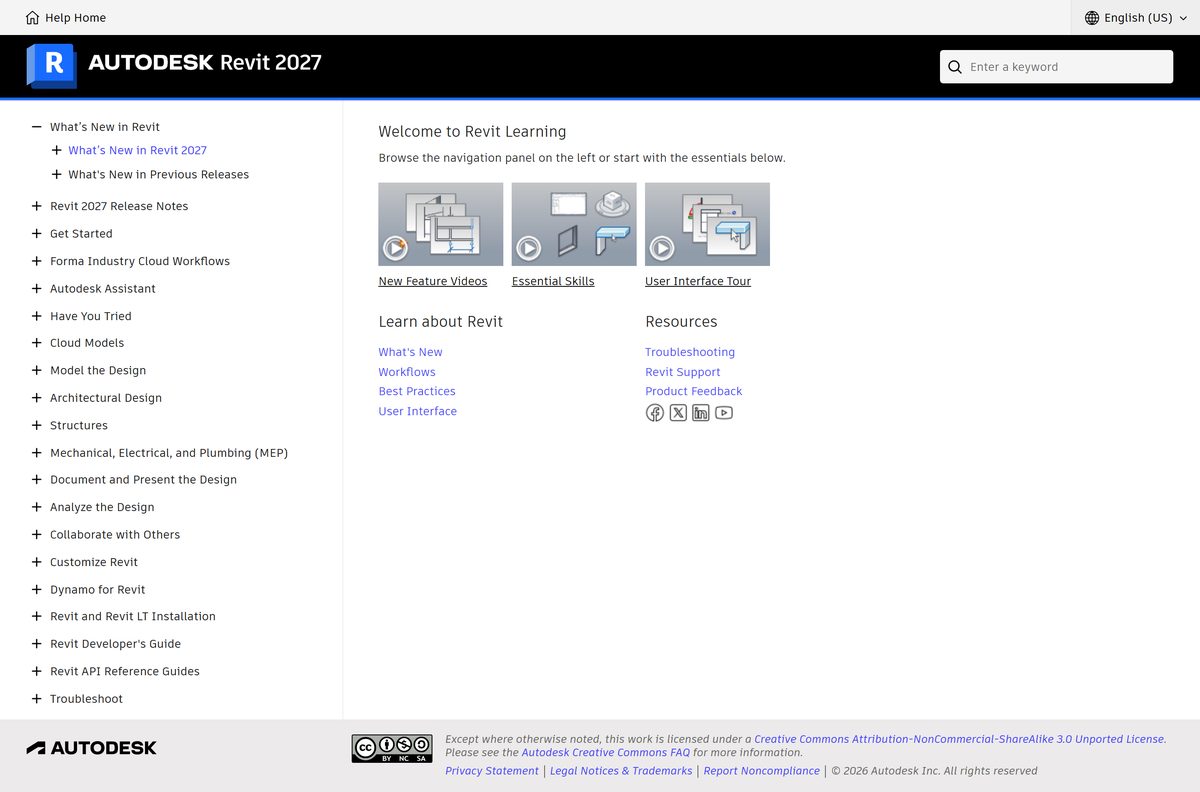Viewport: 1200px width, 792px height.
Task: Play the User Interface Tour thumbnail
Action: tap(707, 224)
